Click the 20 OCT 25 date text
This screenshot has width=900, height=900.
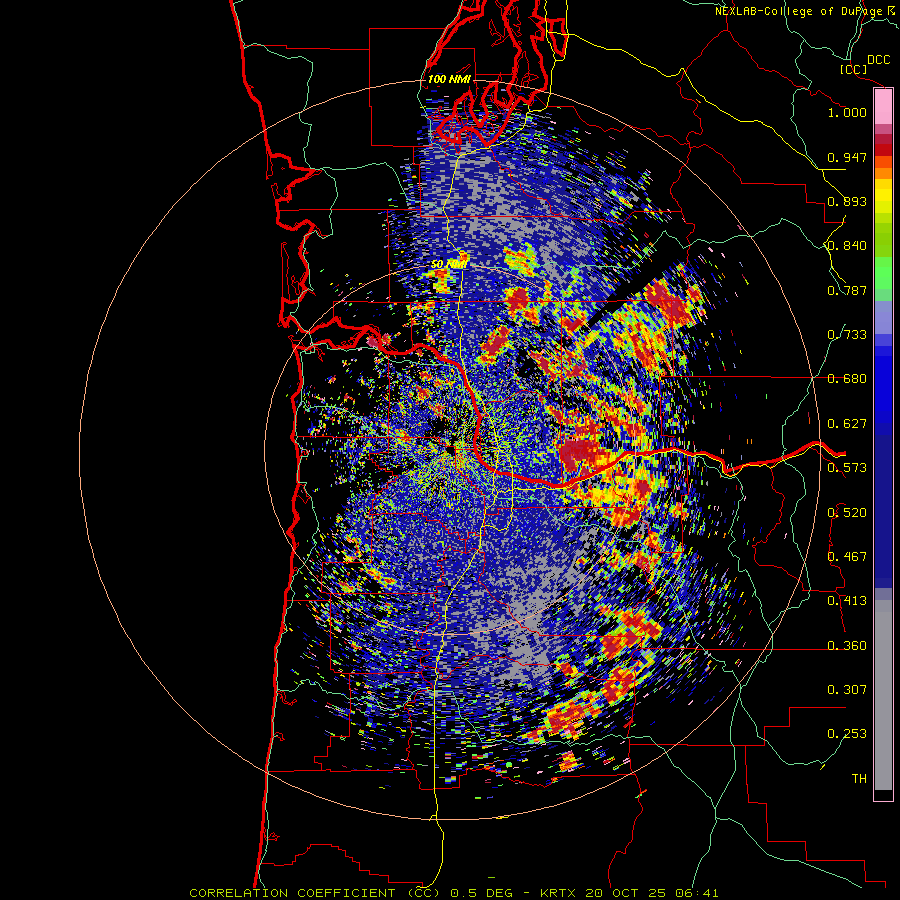click(625, 893)
